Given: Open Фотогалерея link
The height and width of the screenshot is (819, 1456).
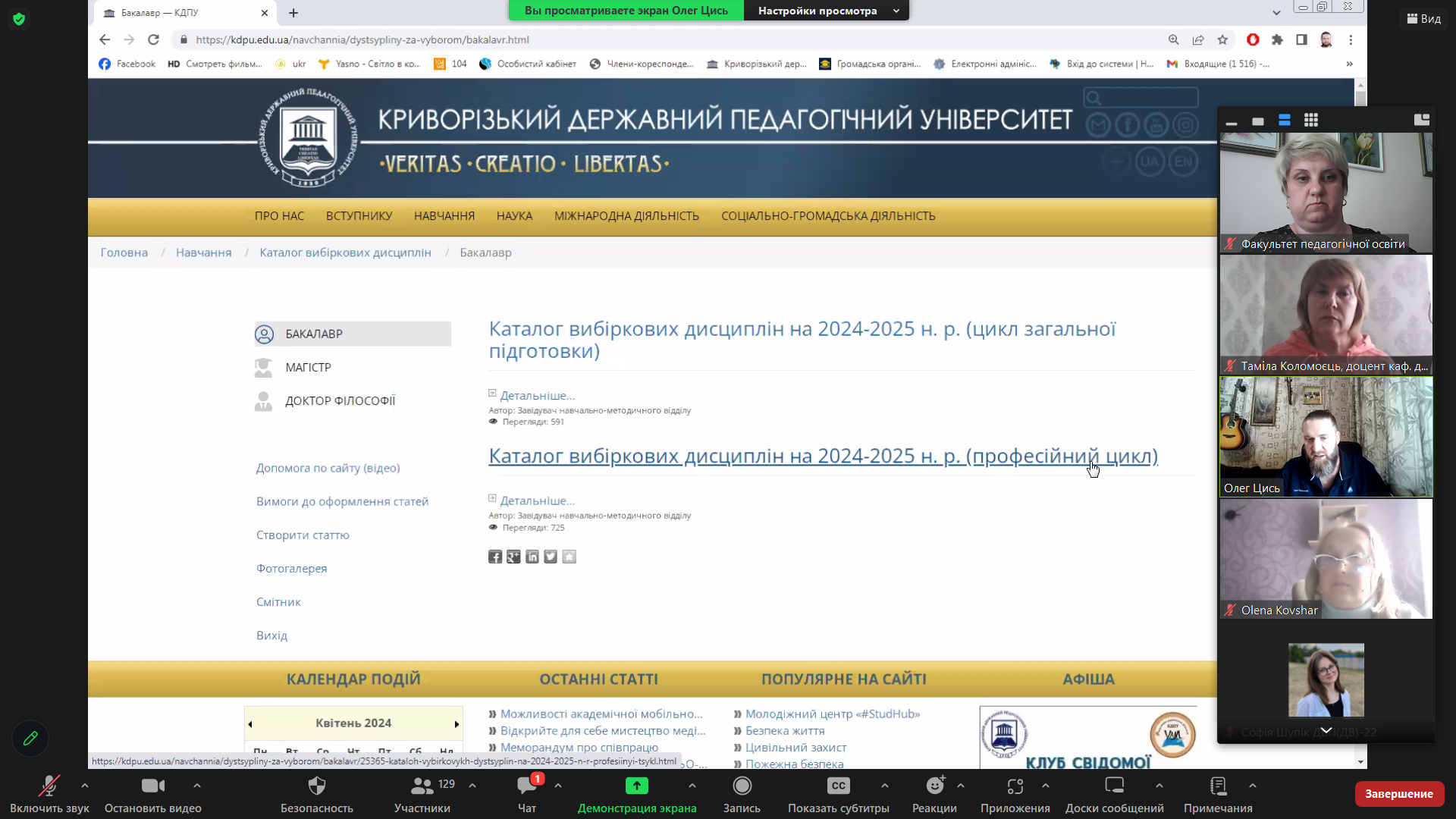Looking at the screenshot, I should point(291,568).
